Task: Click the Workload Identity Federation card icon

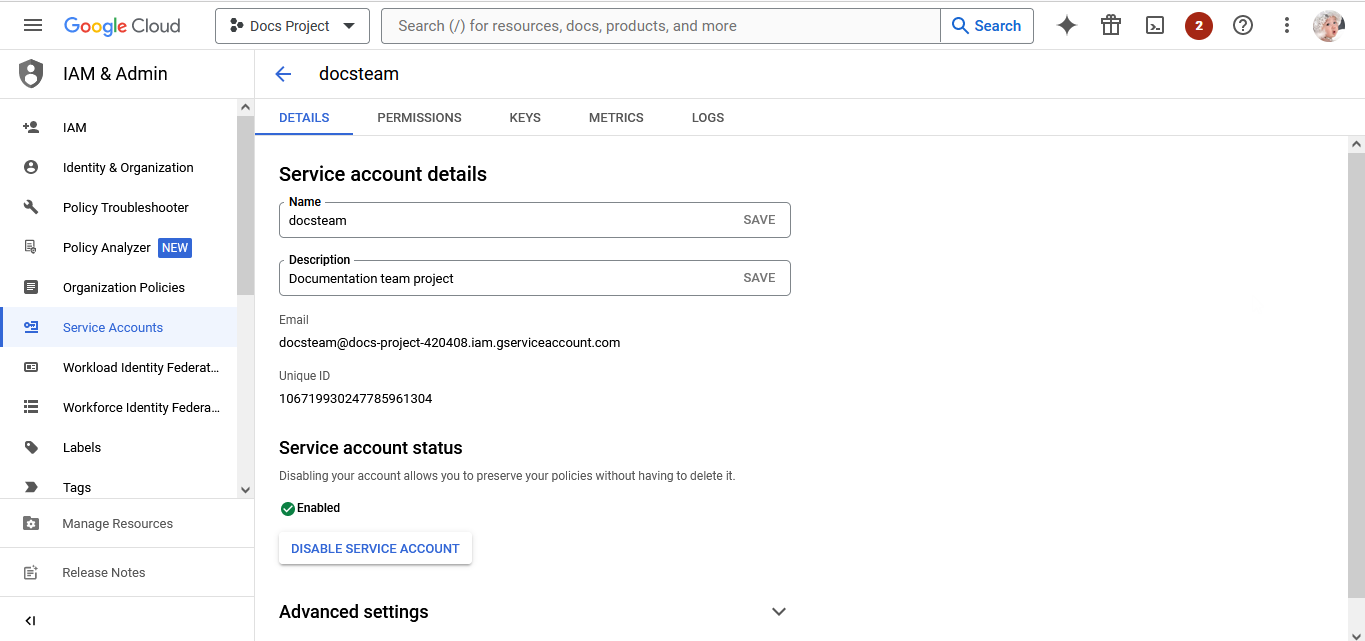Action: pyautogui.click(x=31, y=367)
